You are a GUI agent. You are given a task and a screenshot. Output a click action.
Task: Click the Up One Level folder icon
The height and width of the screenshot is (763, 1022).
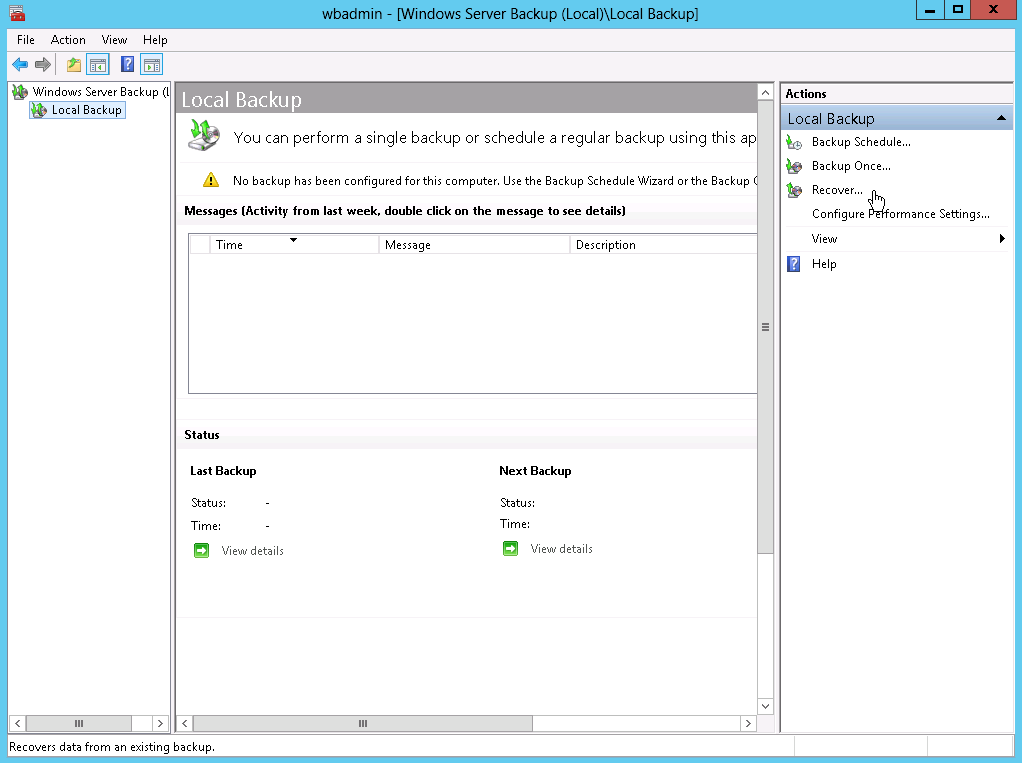(73, 65)
